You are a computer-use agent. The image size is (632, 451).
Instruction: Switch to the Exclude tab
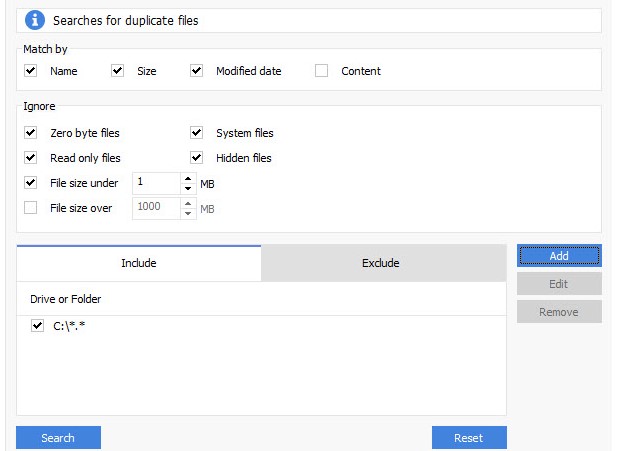click(x=380, y=263)
